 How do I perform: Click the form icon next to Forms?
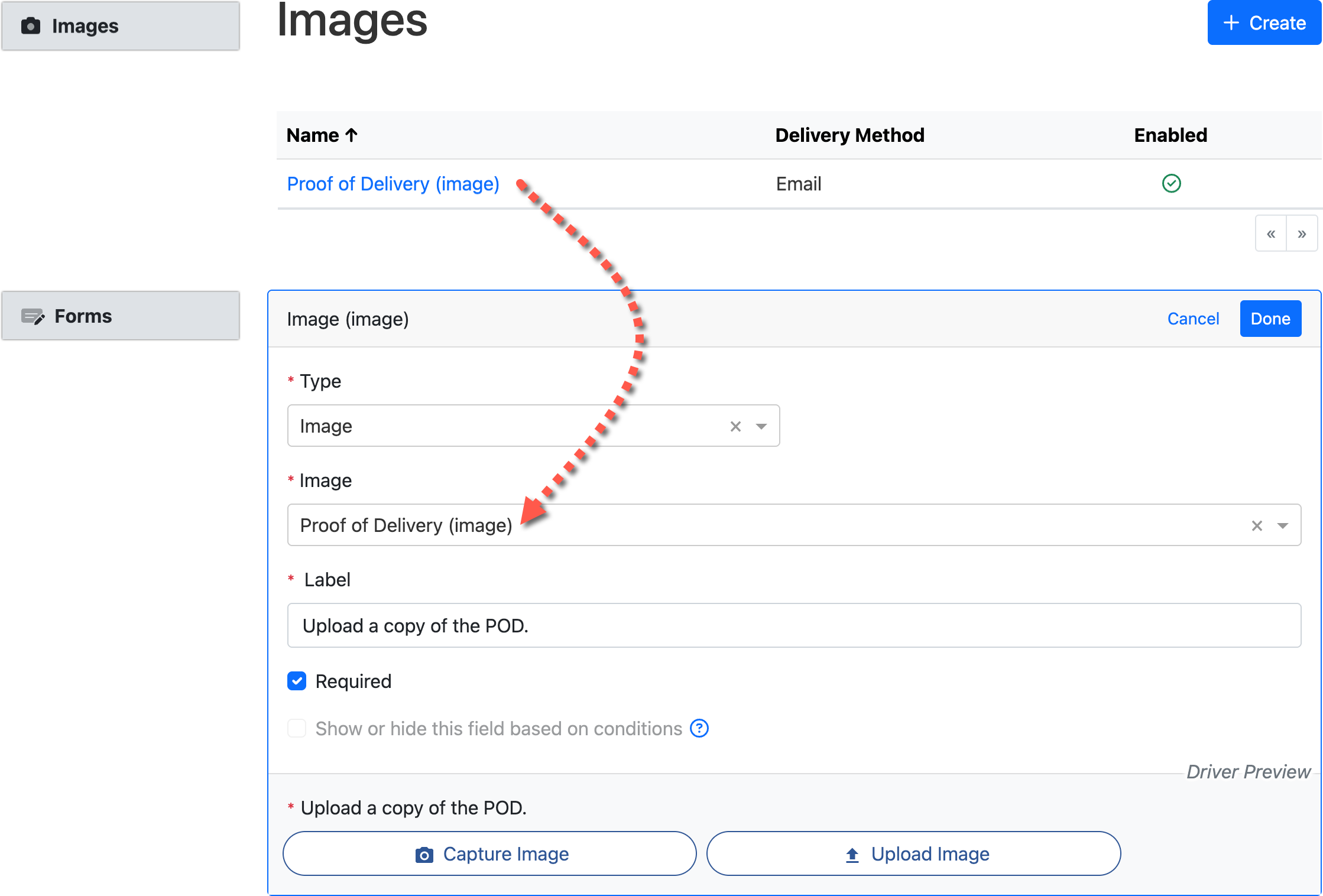[x=34, y=316]
